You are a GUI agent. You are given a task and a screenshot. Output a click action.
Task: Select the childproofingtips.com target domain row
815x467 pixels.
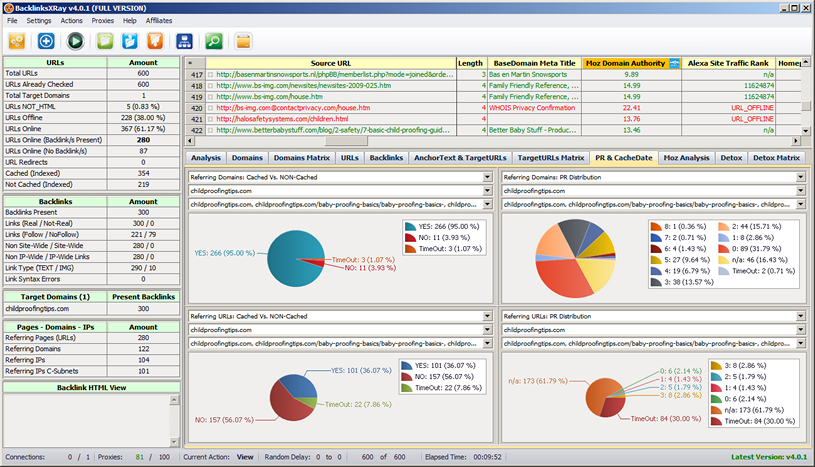[x=91, y=309]
